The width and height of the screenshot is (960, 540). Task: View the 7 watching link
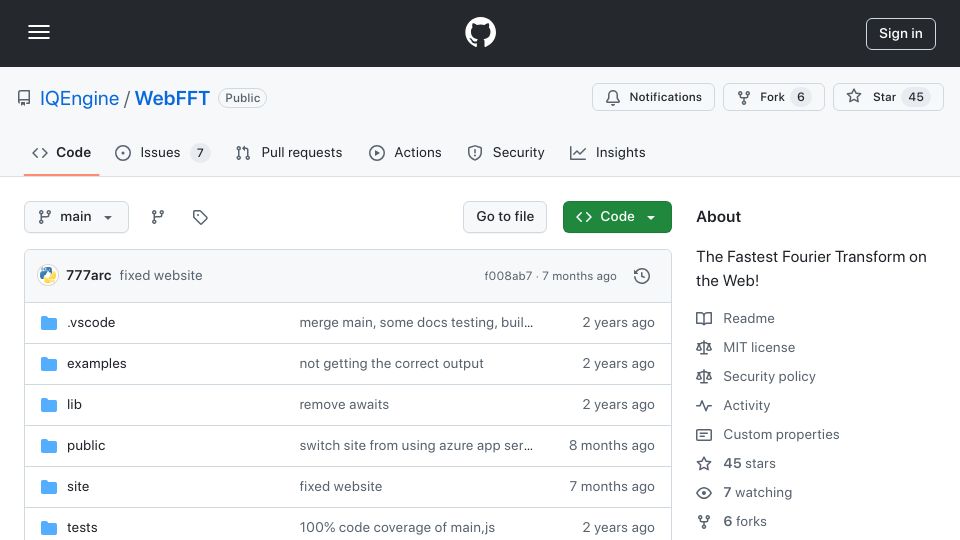[x=757, y=493]
